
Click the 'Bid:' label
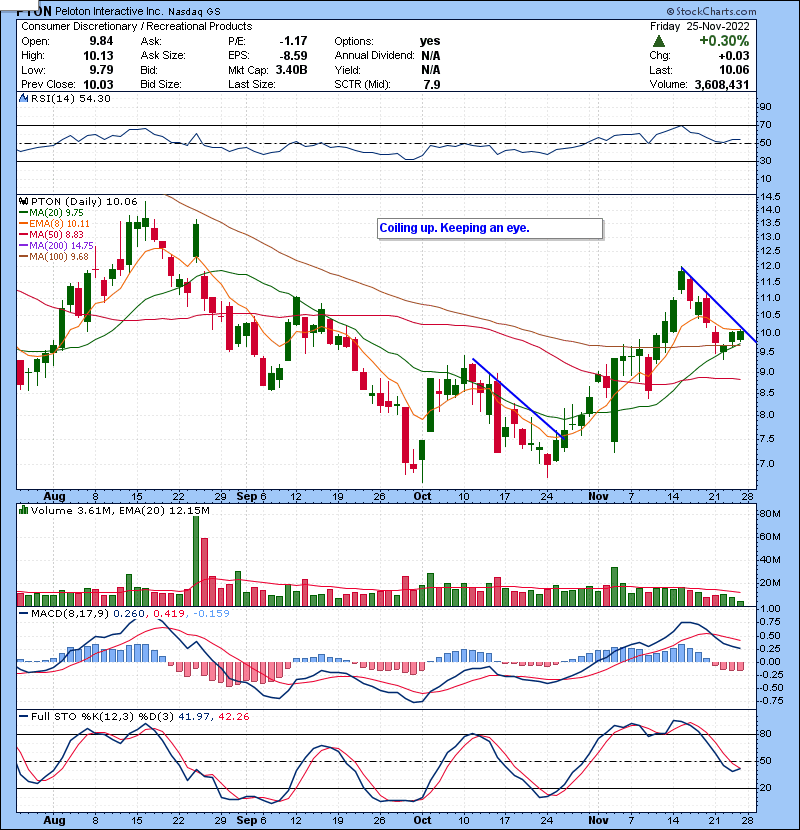(149, 70)
